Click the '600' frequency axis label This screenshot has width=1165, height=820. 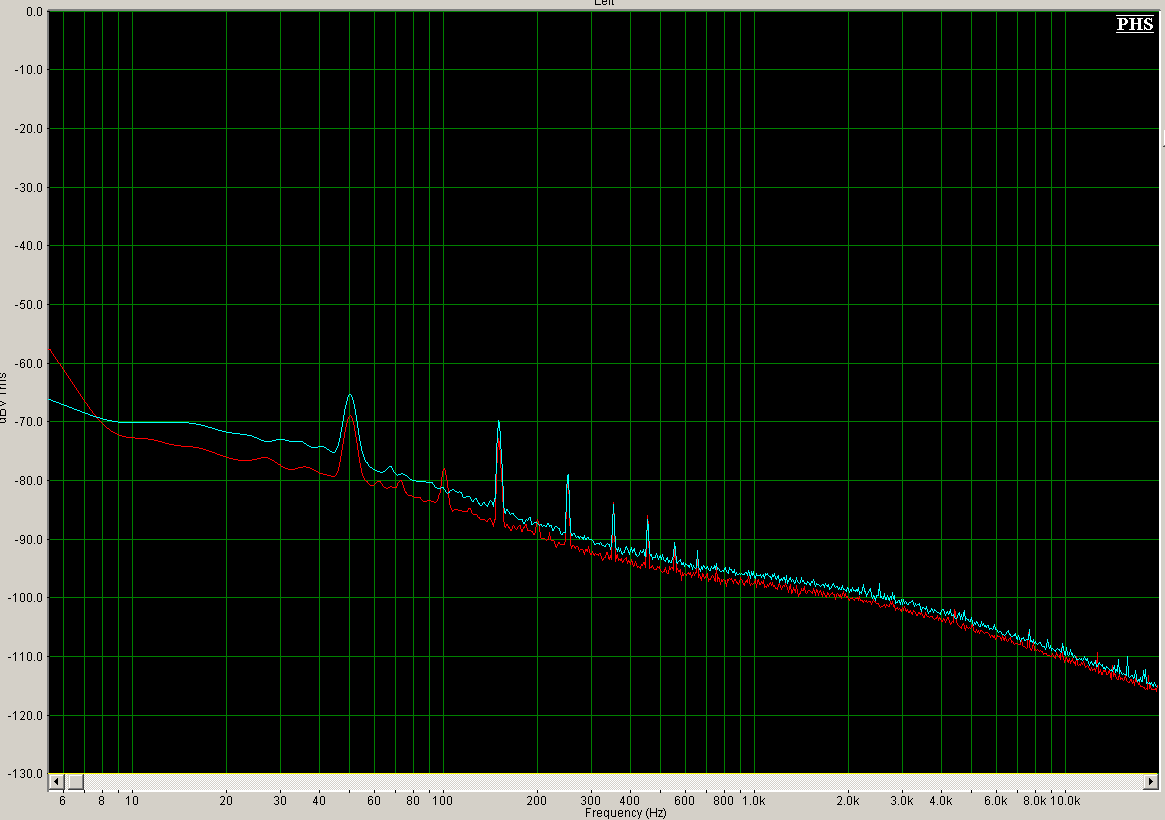click(x=684, y=801)
